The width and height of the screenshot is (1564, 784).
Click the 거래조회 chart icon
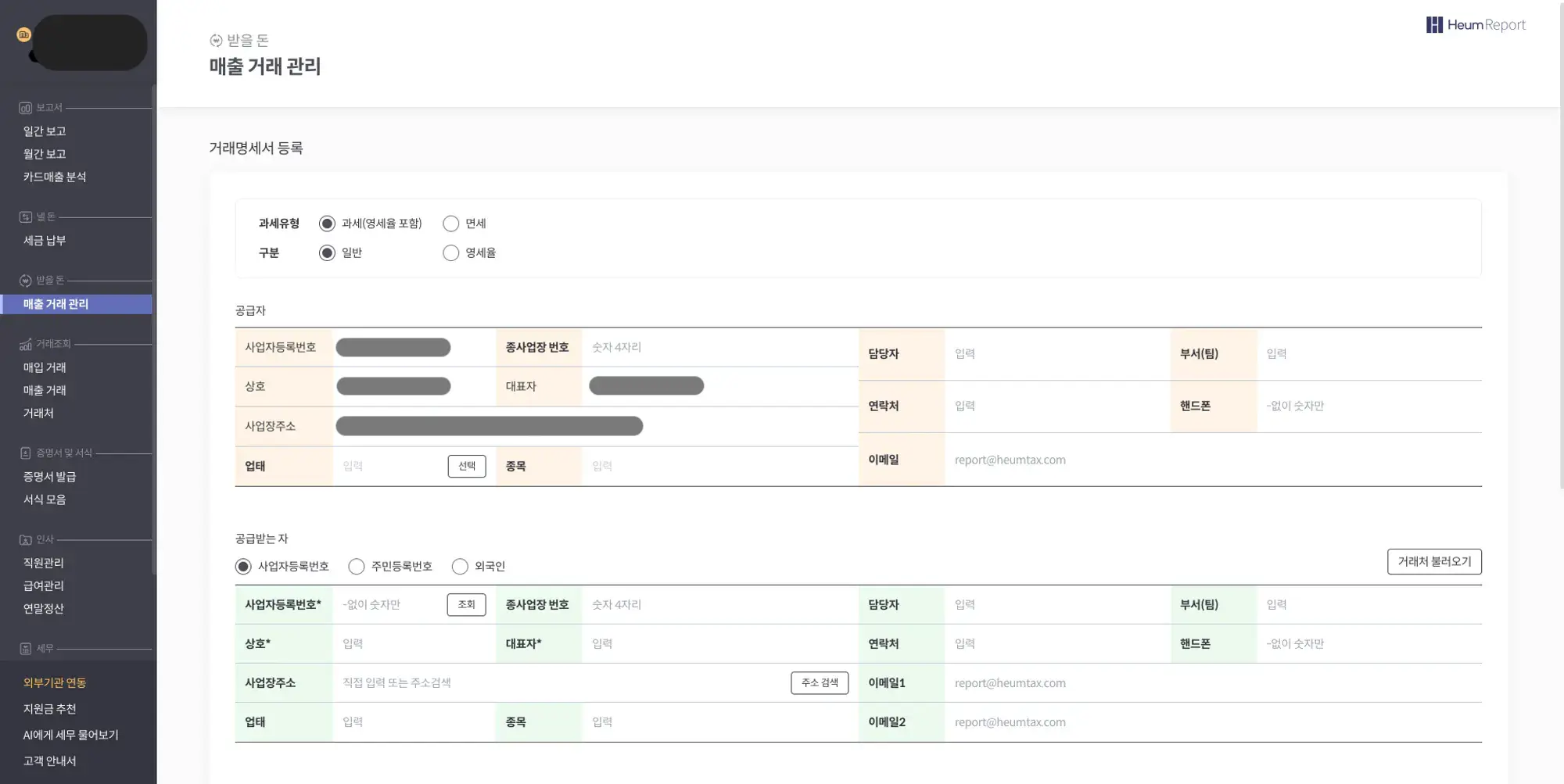[x=25, y=344]
